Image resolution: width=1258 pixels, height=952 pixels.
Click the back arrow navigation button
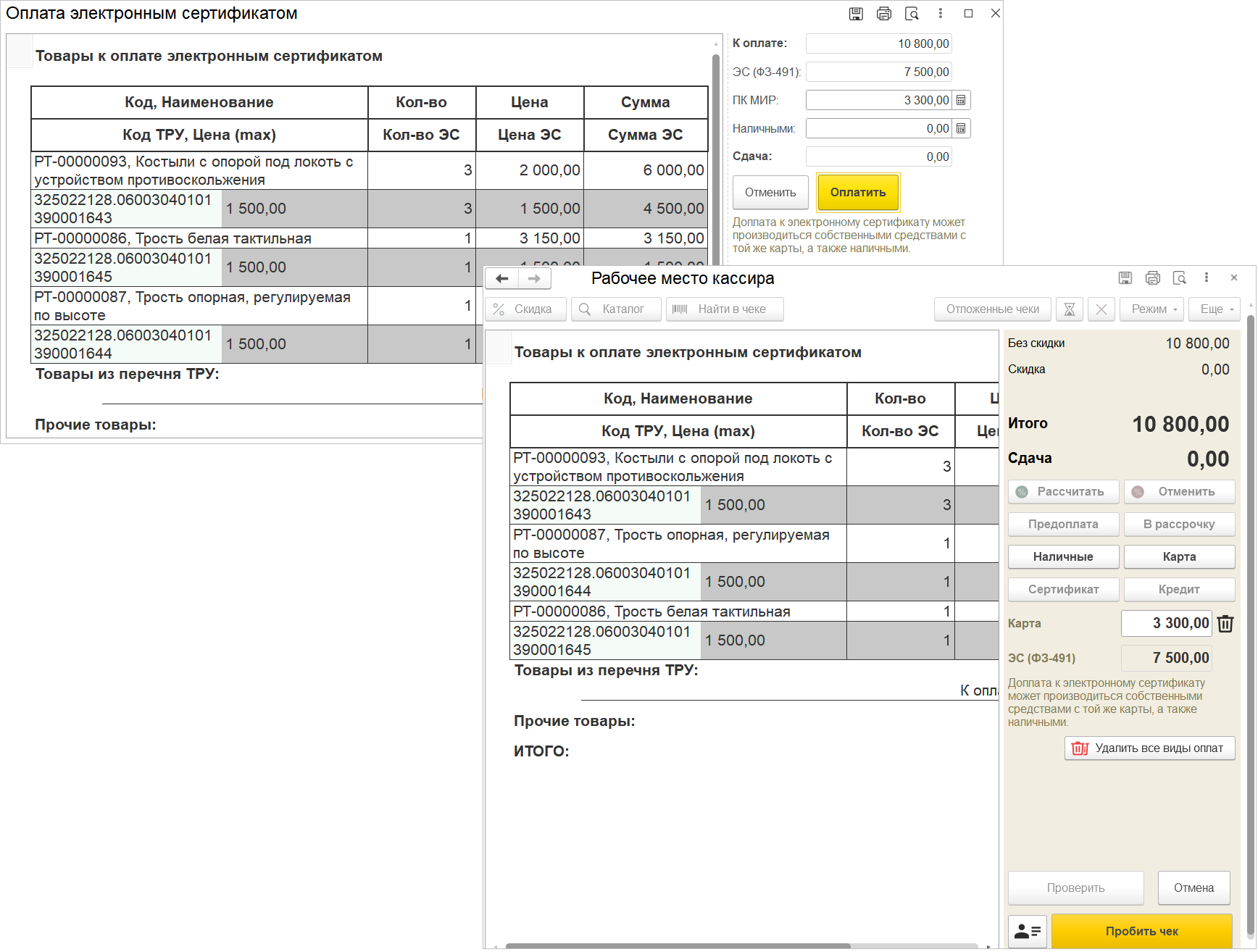(x=501, y=279)
